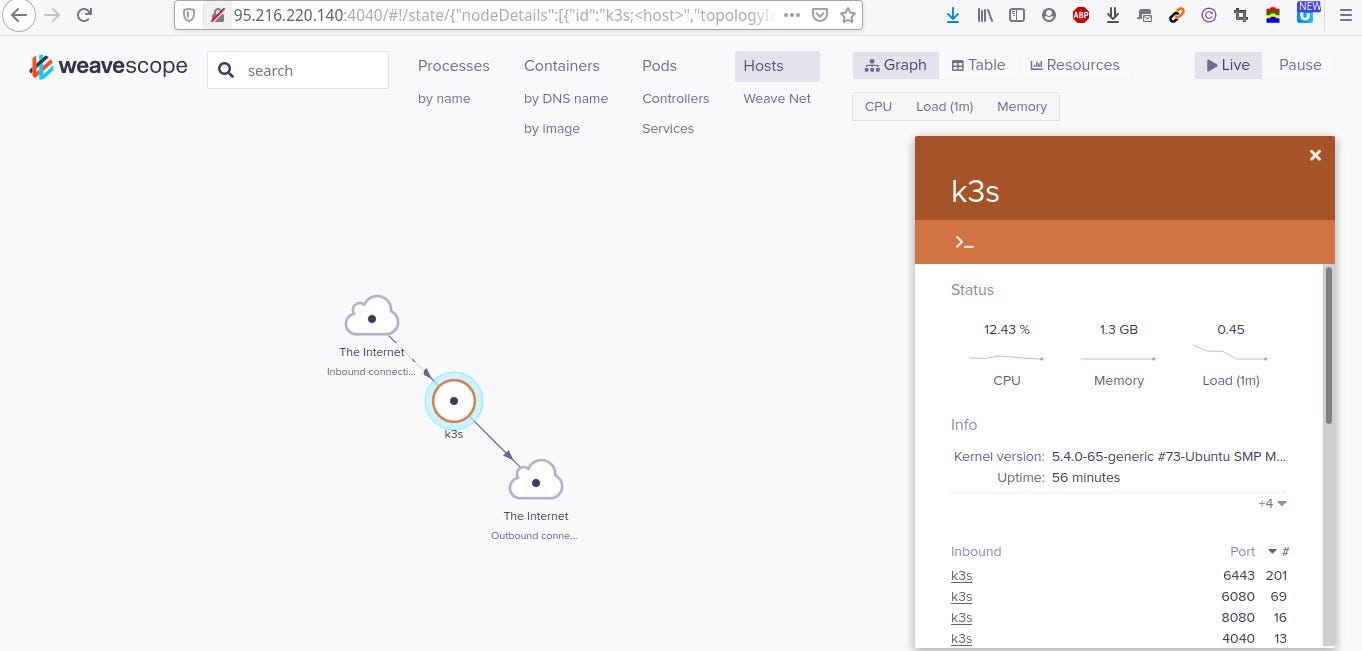Open terminal shell icon for k3s host

(x=964, y=242)
